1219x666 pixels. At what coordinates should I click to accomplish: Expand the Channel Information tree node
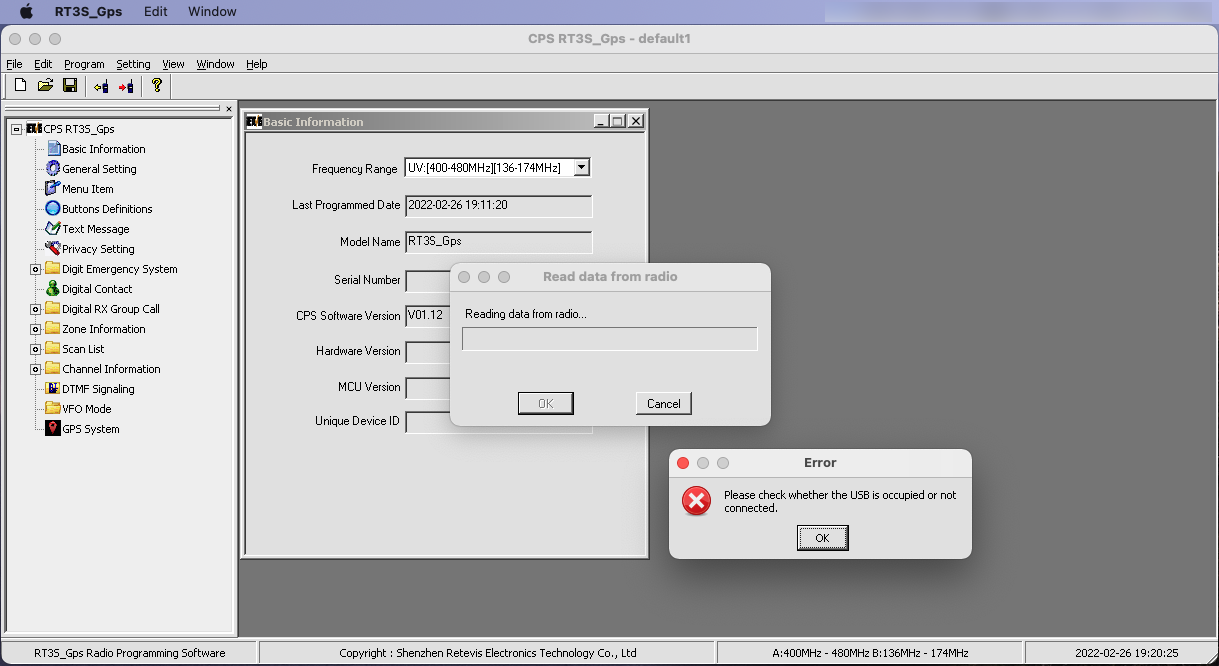tap(33, 368)
